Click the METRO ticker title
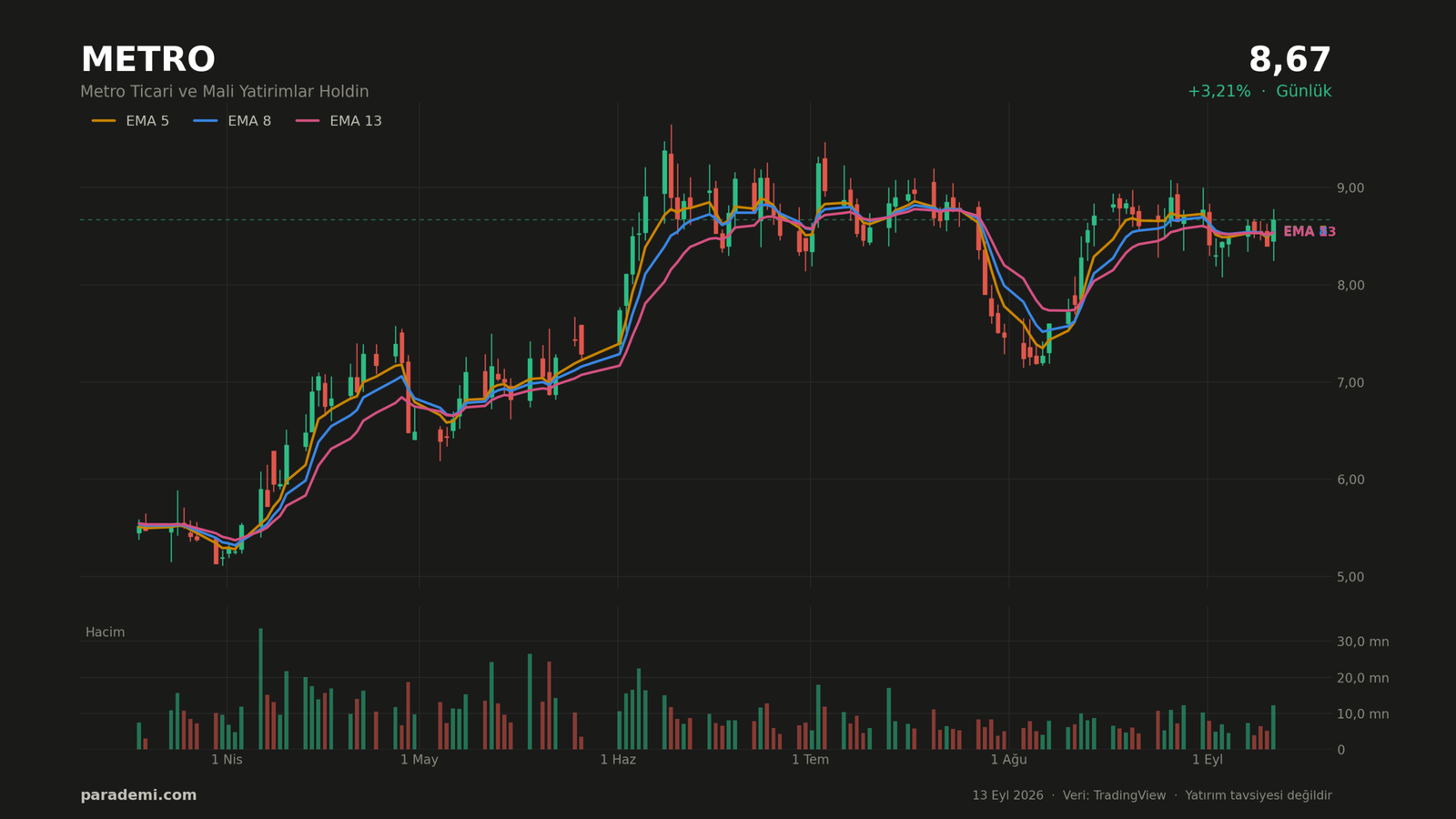Image resolution: width=1456 pixels, height=819 pixels. (x=147, y=60)
